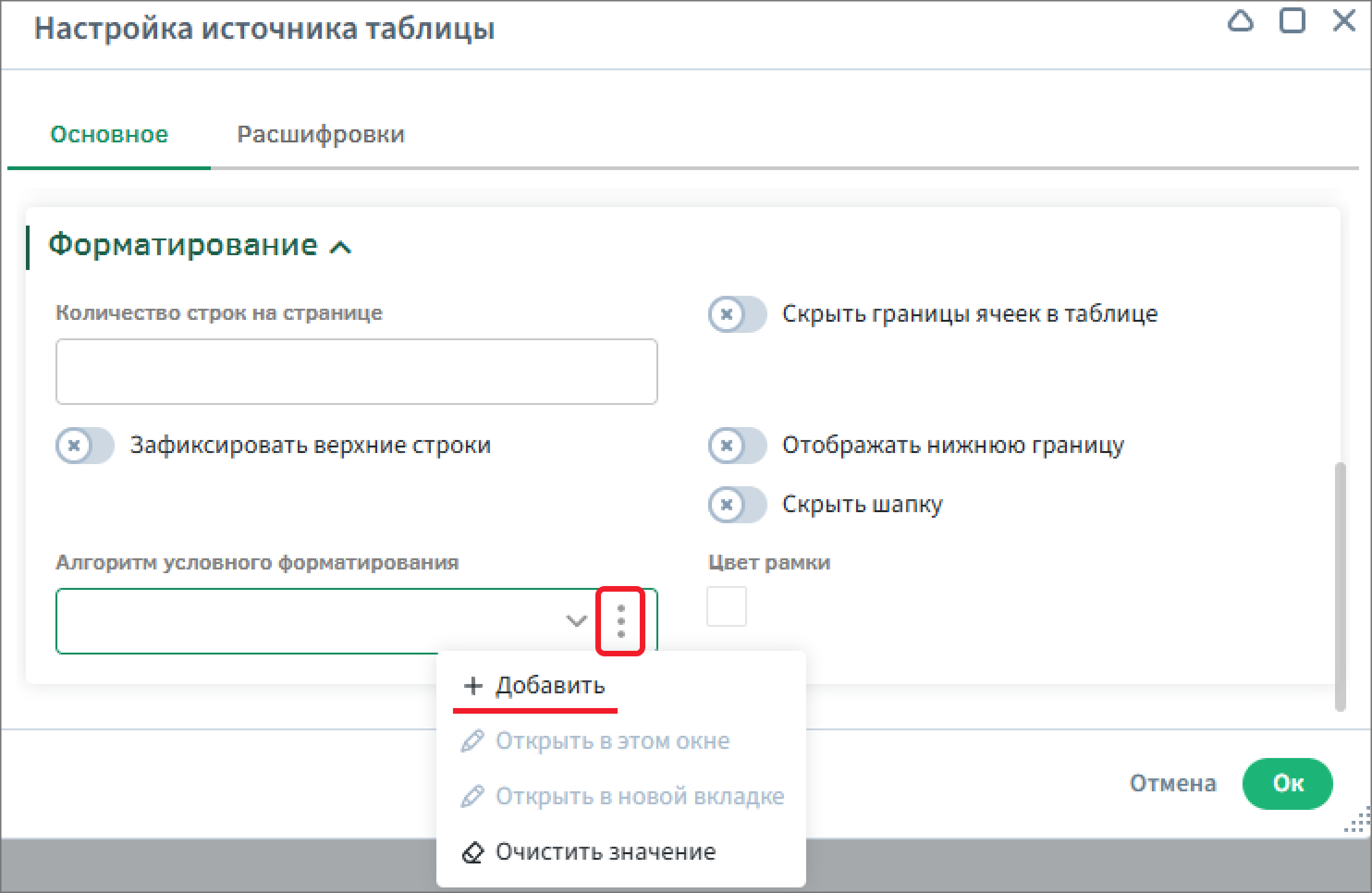Toggle Скрыть границы ячеек в таблице
This screenshot has height=893, width=1372.
tap(737, 314)
